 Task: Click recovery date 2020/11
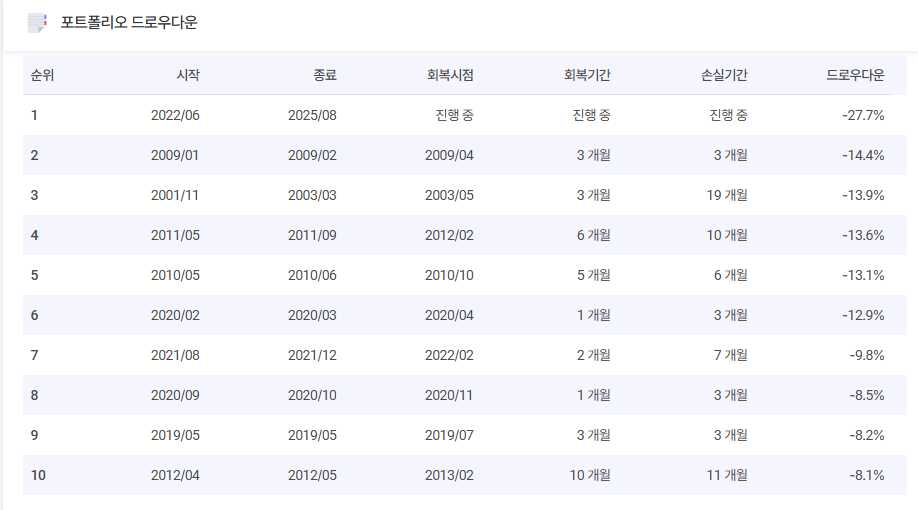point(449,395)
